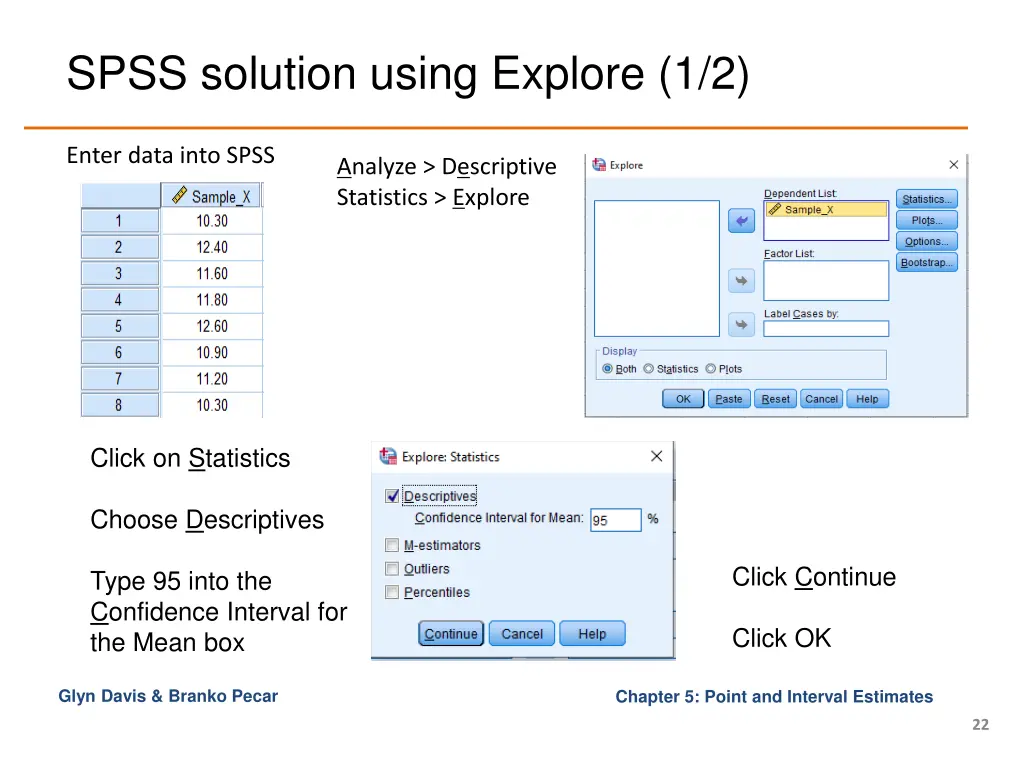Open the Plots... button in Explore dialog
1024x768 pixels.
point(927,220)
